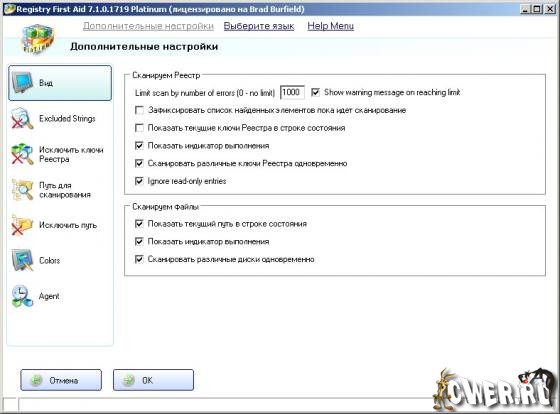Enable Показать текущие ключи Реестра checkbox
The width and height of the screenshot is (560, 414).
coord(139,128)
